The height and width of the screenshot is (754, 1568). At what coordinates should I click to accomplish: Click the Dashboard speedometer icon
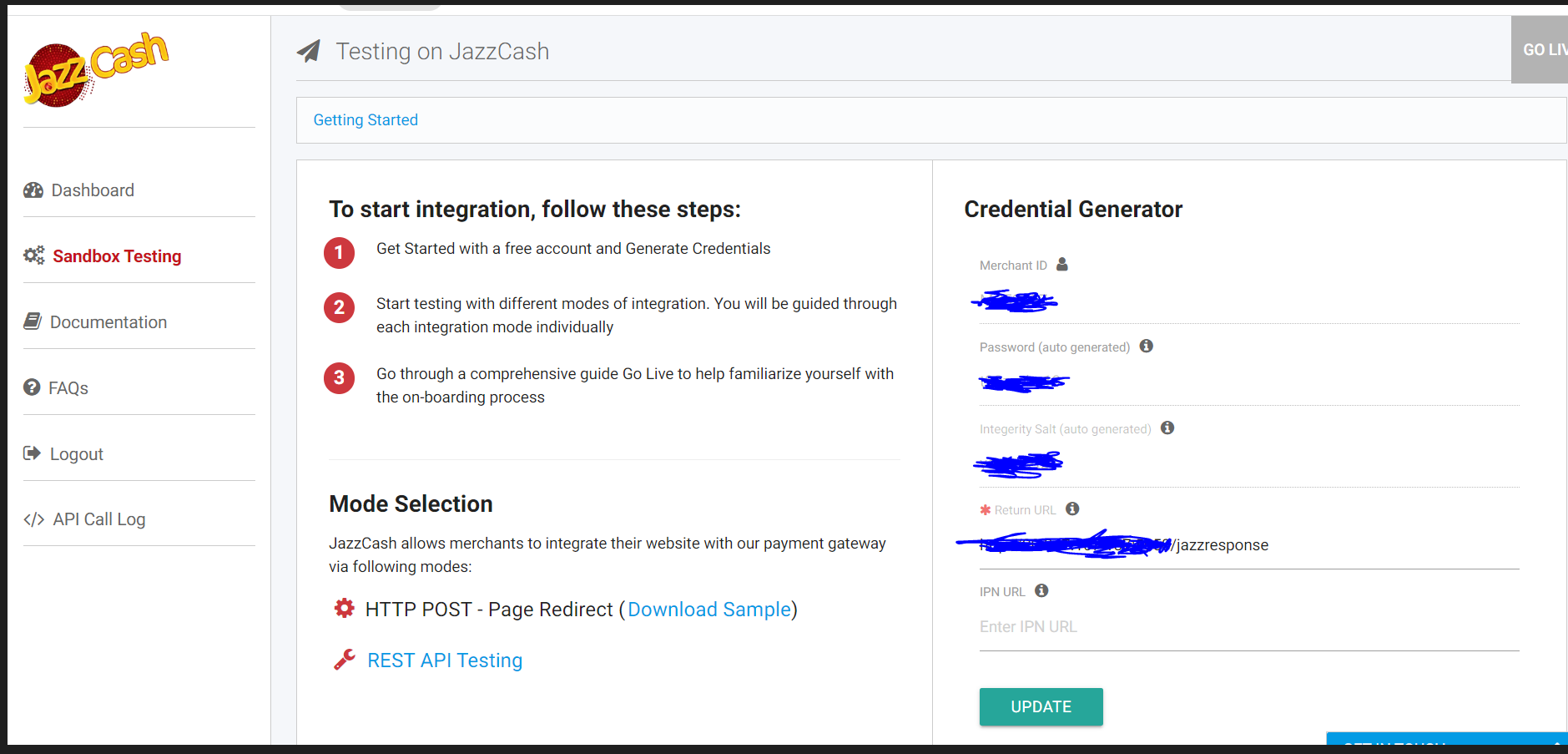(x=33, y=190)
